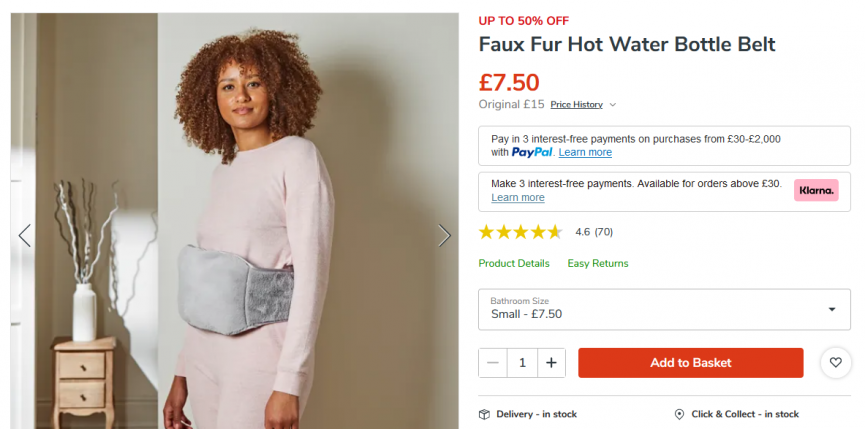Open the Product Details section
865x429 pixels.
coord(514,264)
